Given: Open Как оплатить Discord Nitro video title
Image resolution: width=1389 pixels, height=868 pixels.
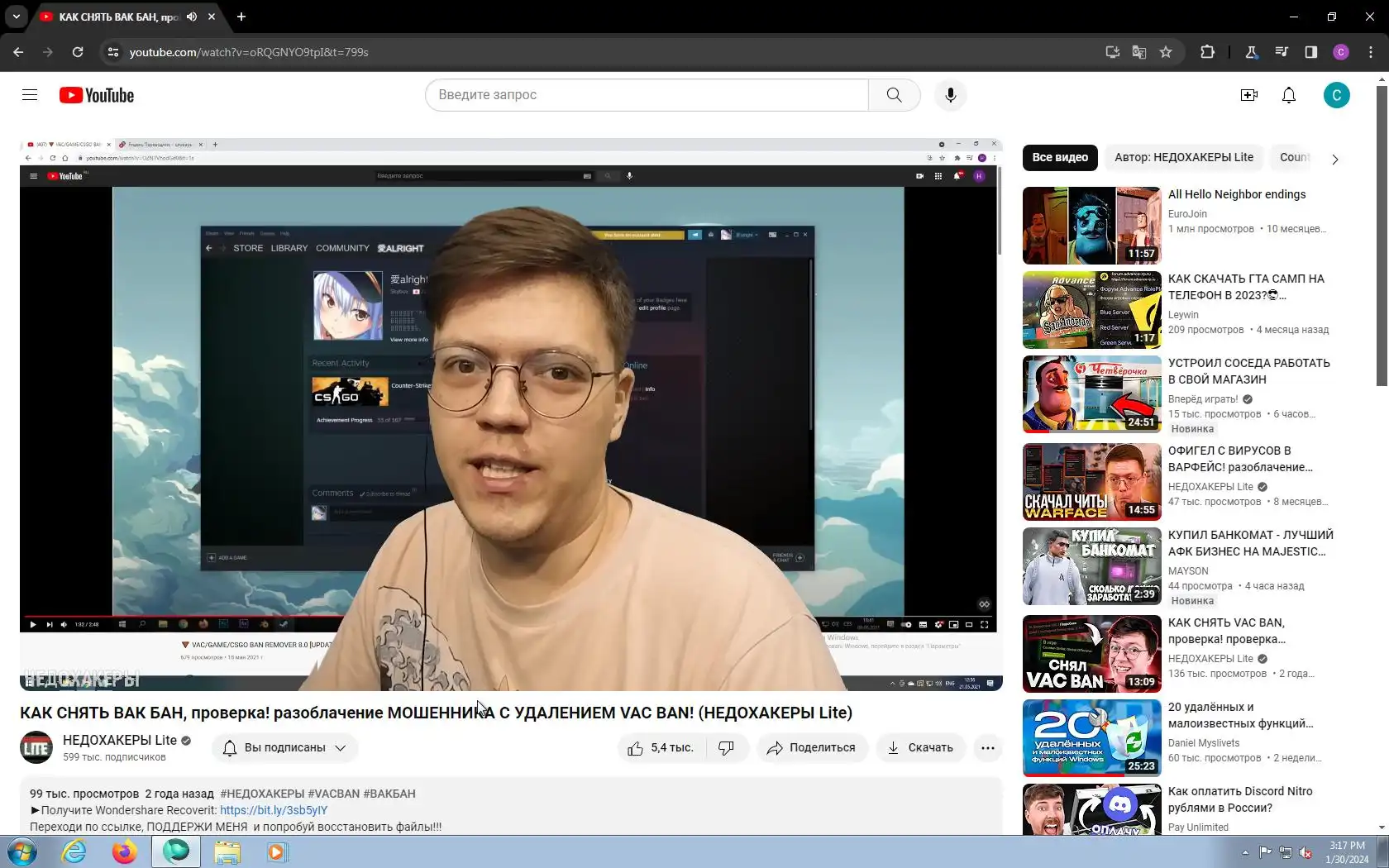Looking at the screenshot, I should (1240, 799).
